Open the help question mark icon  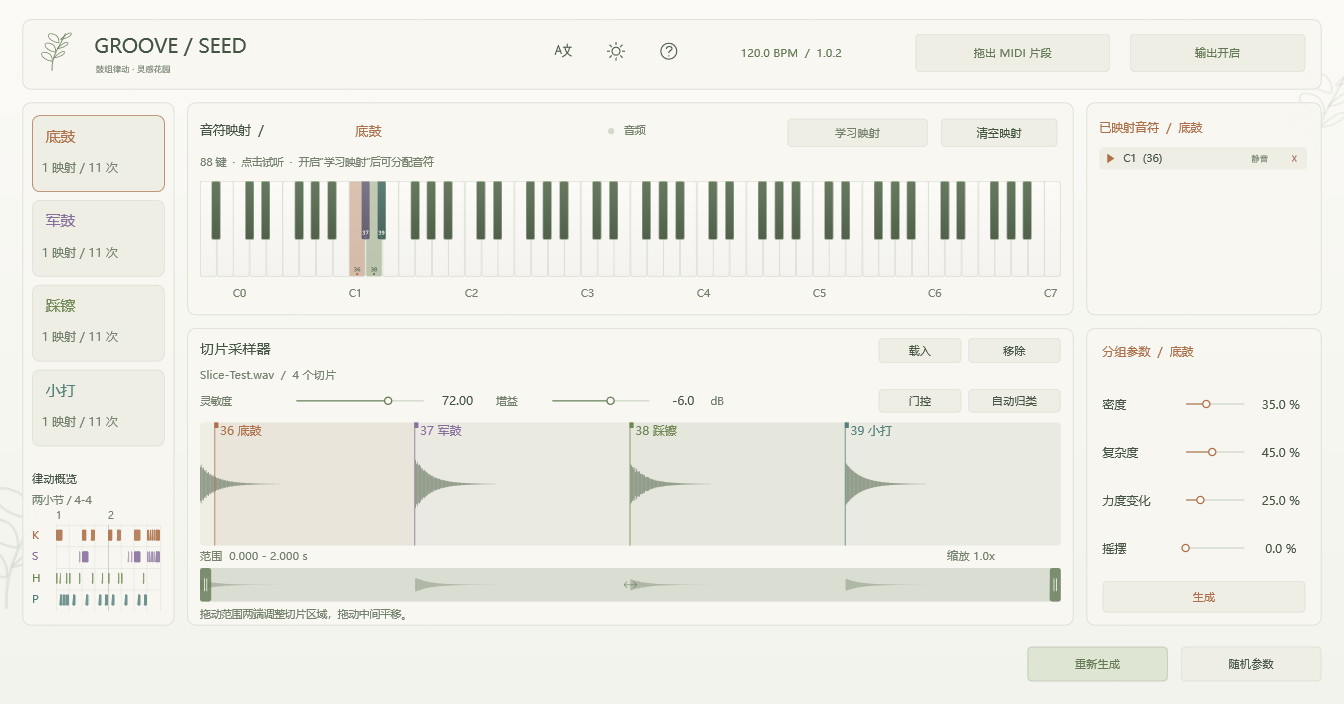669,51
